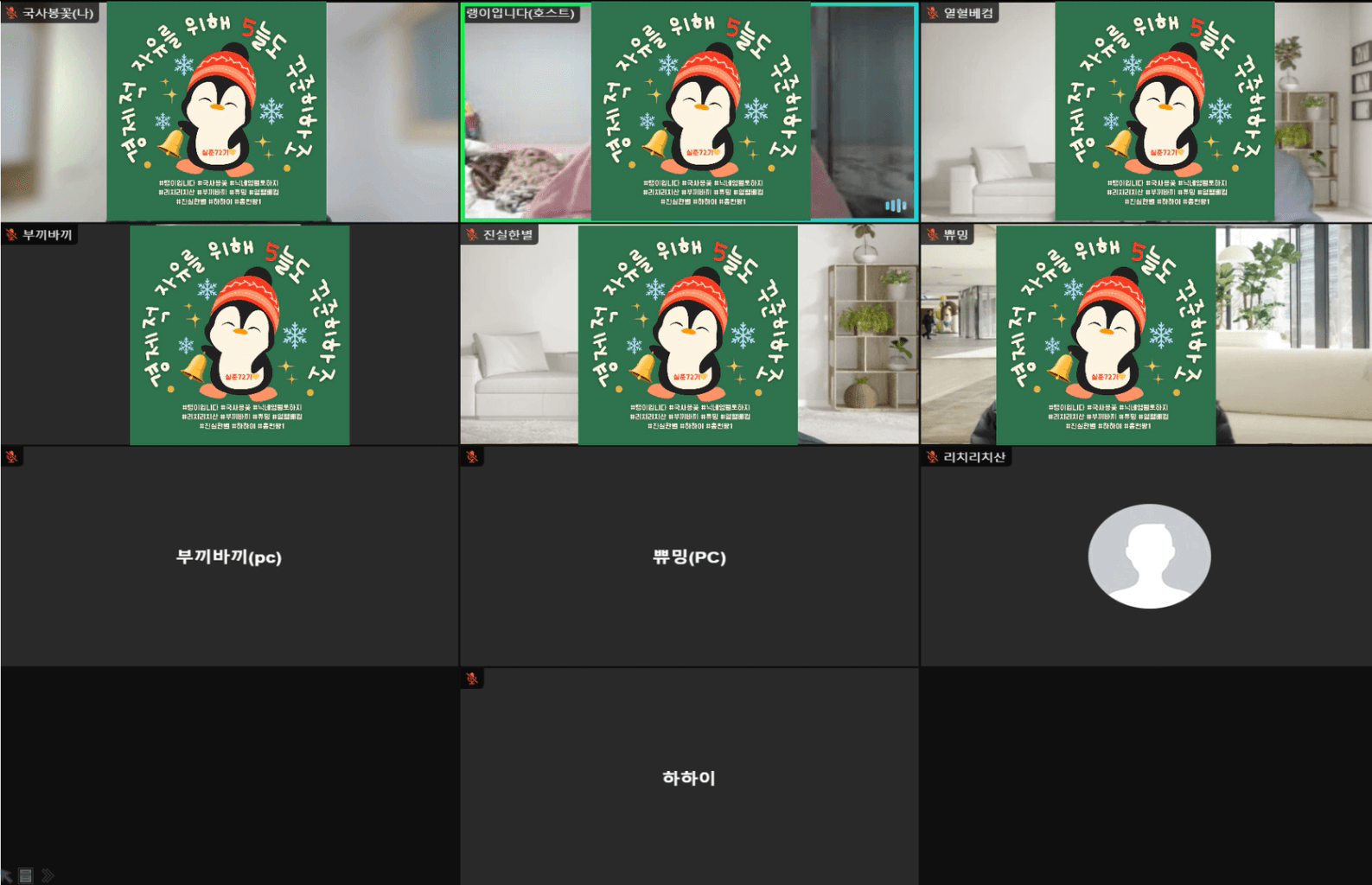This screenshot has width=1372, height=885.
Task: Click the small square panel icon at bottom left
Action: pyautogui.click(x=26, y=875)
